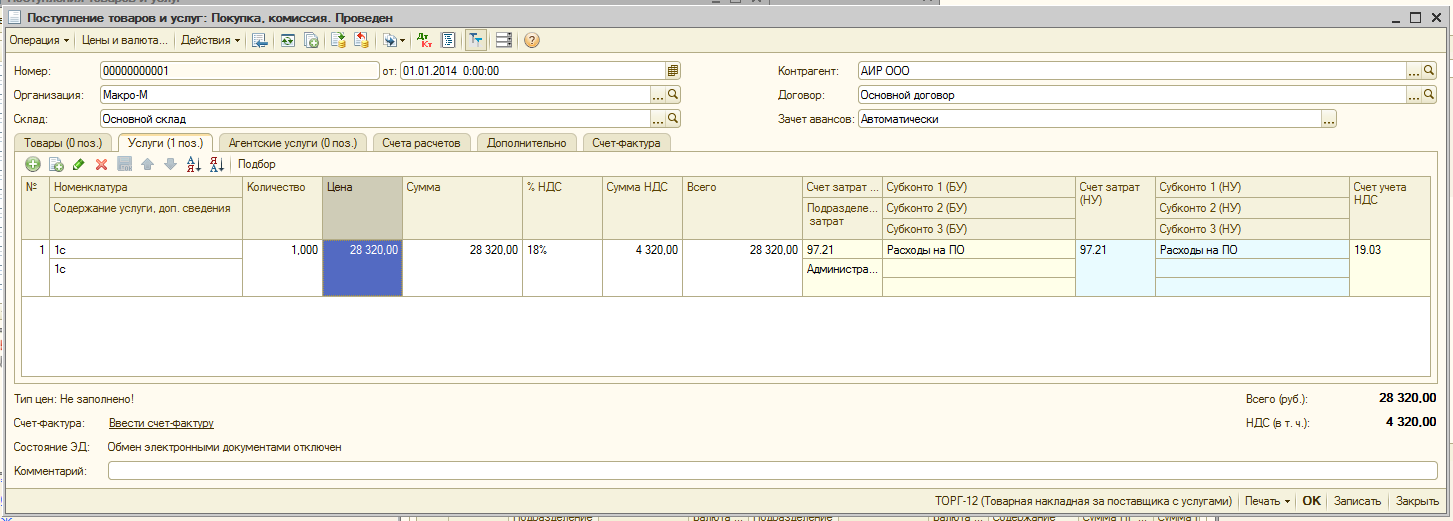Image resolution: width=1453 pixels, height=521 pixels.
Task: Switch to the Товары (0 поз.) tab
Action: pyautogui.click(x=63, y=143)
